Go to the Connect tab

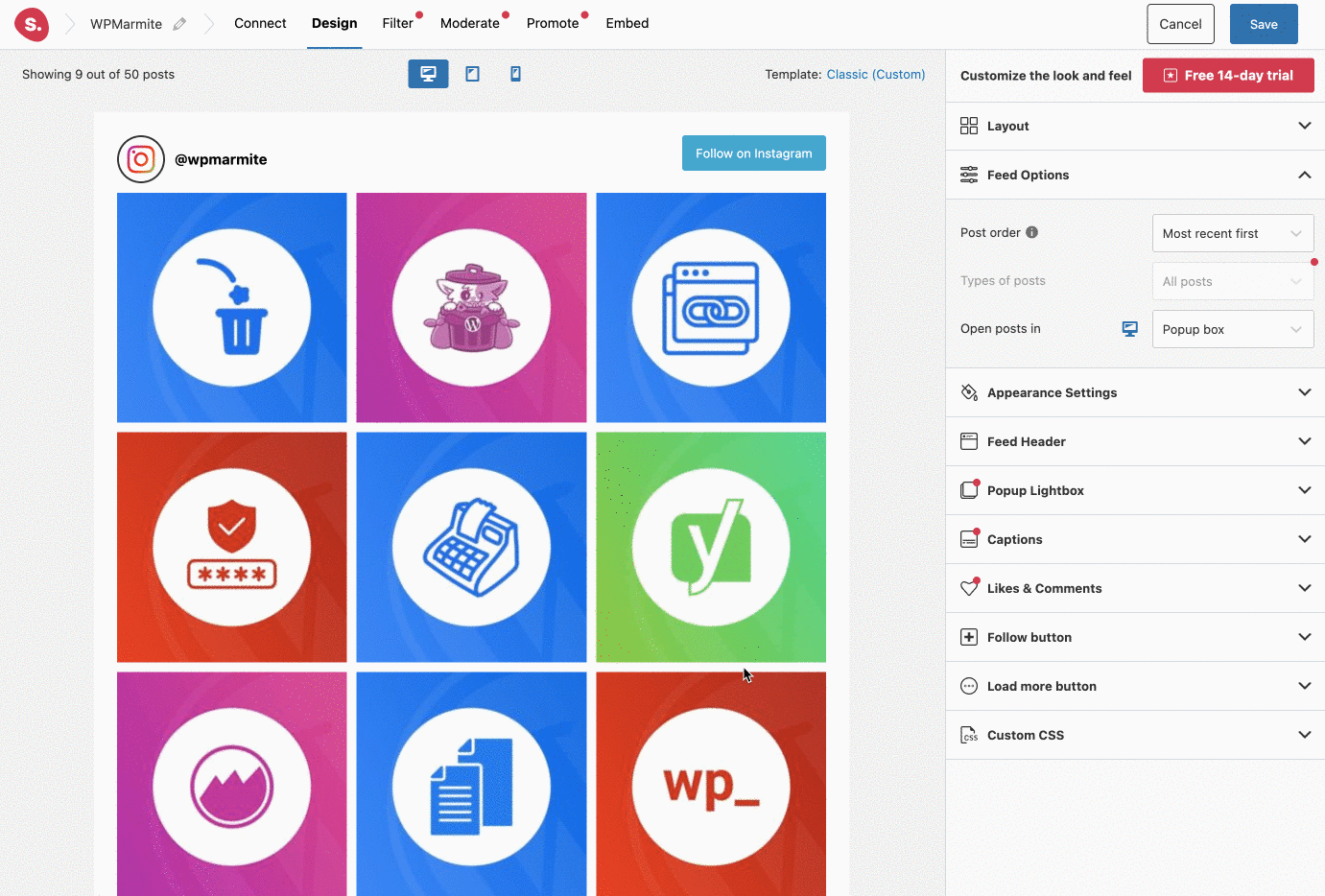point(260,23)
